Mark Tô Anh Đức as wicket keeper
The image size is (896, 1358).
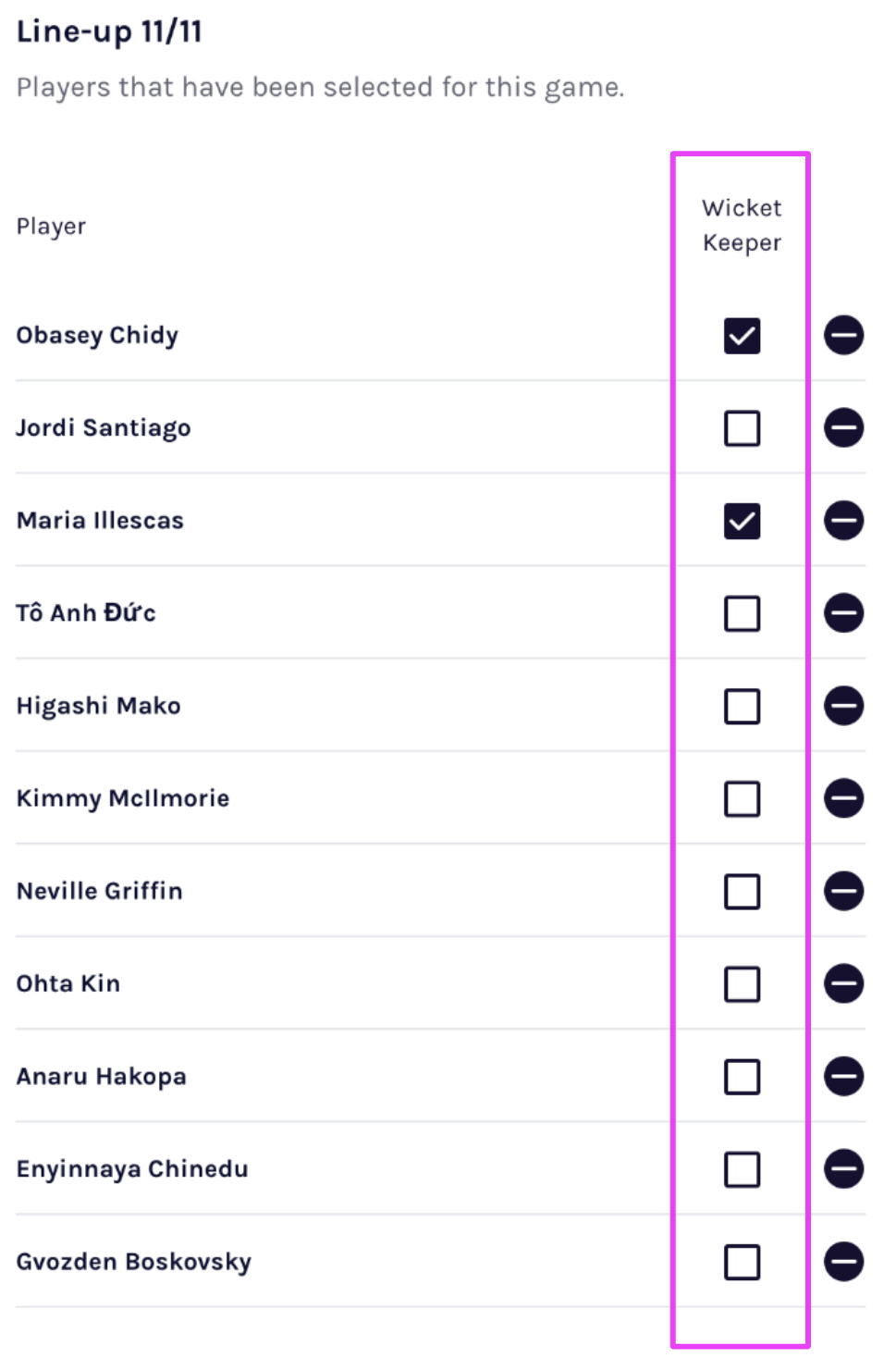click(x=742, y=613)
